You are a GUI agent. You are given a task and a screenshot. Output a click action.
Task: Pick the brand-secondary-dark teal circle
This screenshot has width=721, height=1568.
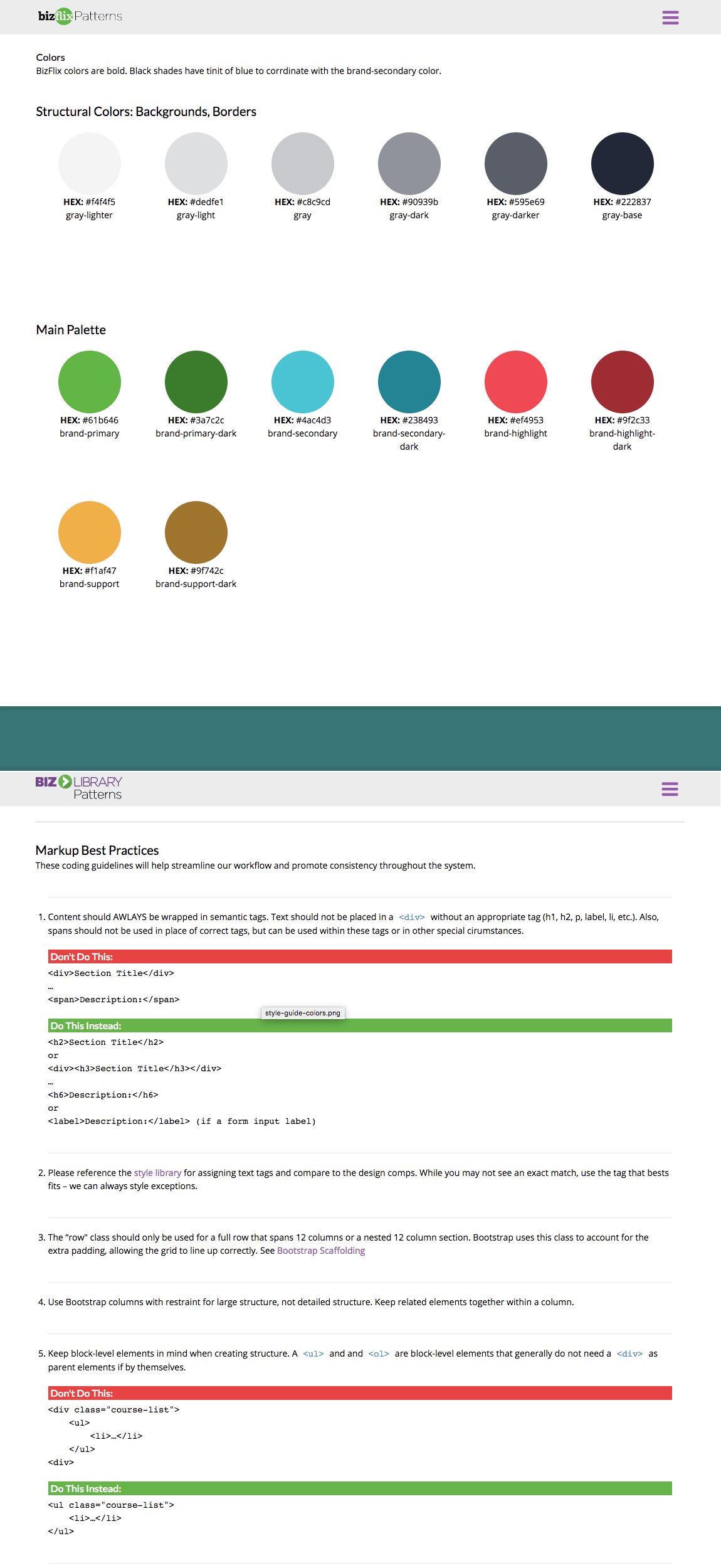pos(409,382)
